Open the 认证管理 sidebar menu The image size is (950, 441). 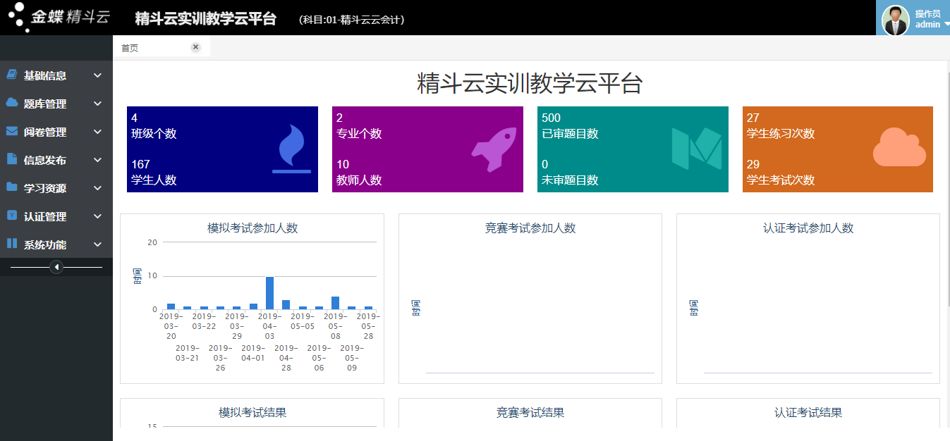[x=56, y=216]
